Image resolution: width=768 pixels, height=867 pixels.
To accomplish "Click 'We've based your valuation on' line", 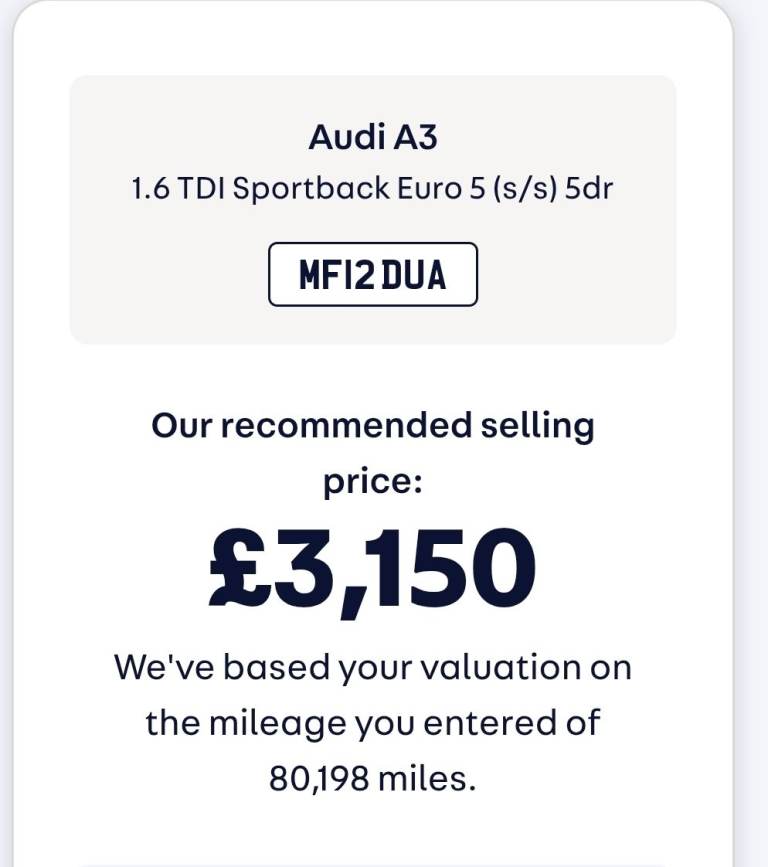I will [373, 668].
